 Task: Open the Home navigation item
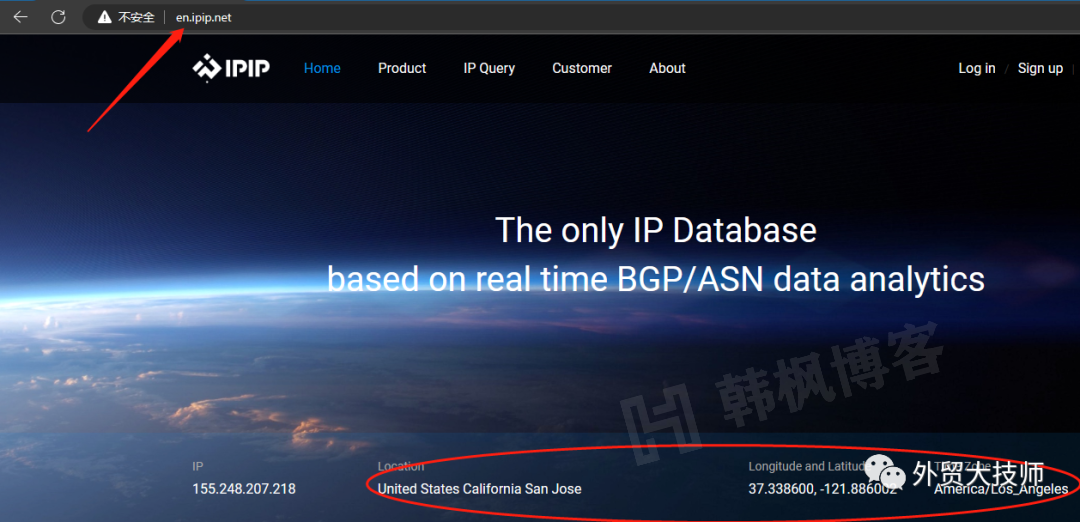(322, 68)
